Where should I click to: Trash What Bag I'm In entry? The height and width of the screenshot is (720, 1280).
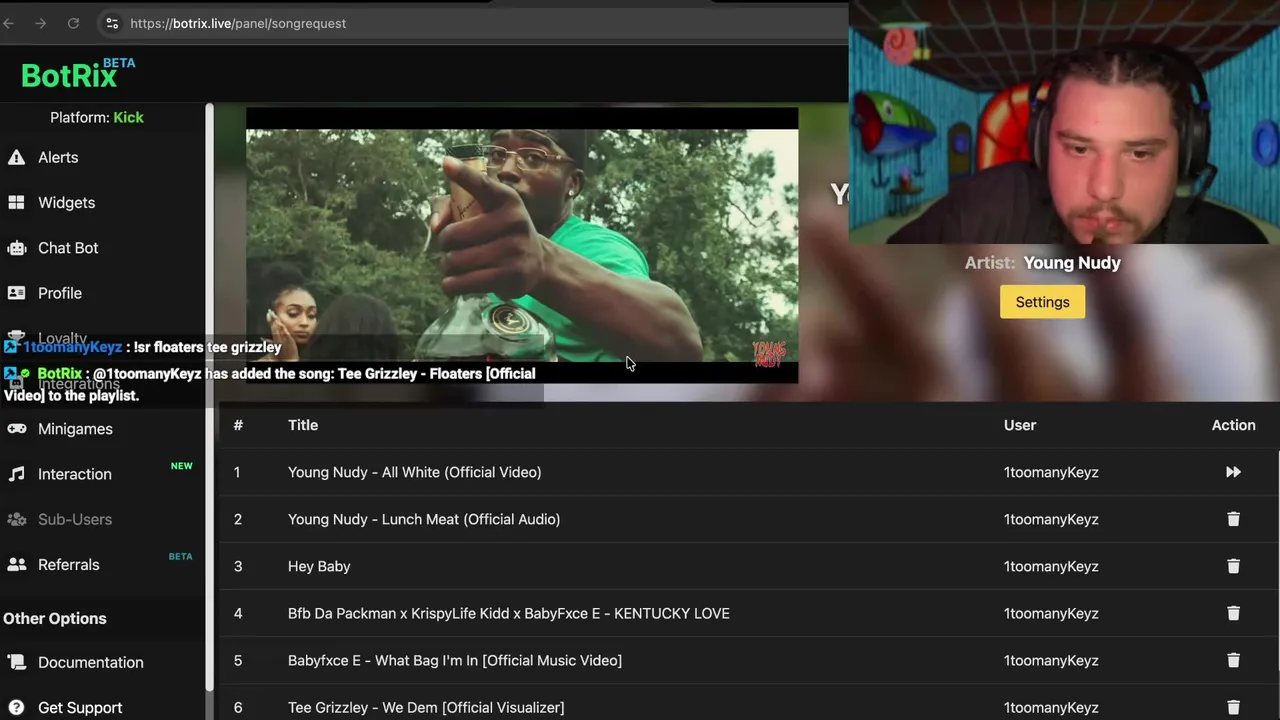(1233, 660)
